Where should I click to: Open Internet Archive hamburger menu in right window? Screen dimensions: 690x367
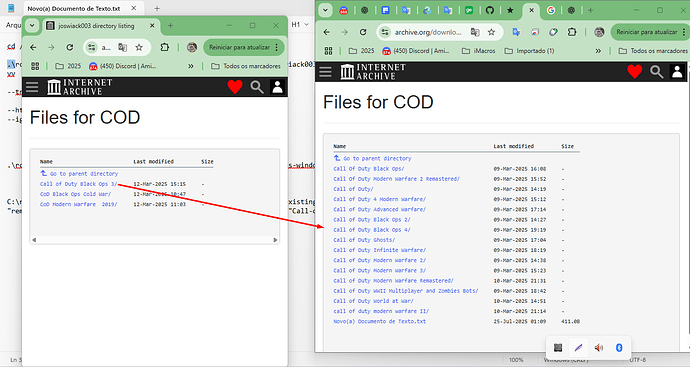[x=325, y=72]
